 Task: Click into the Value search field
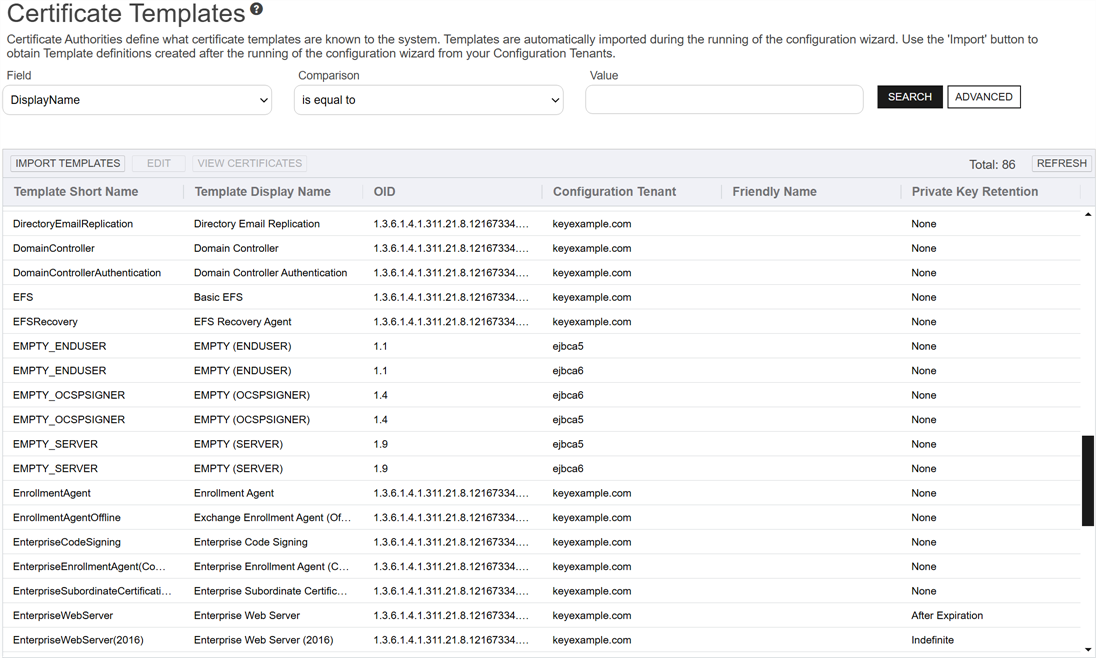point(724,100)
